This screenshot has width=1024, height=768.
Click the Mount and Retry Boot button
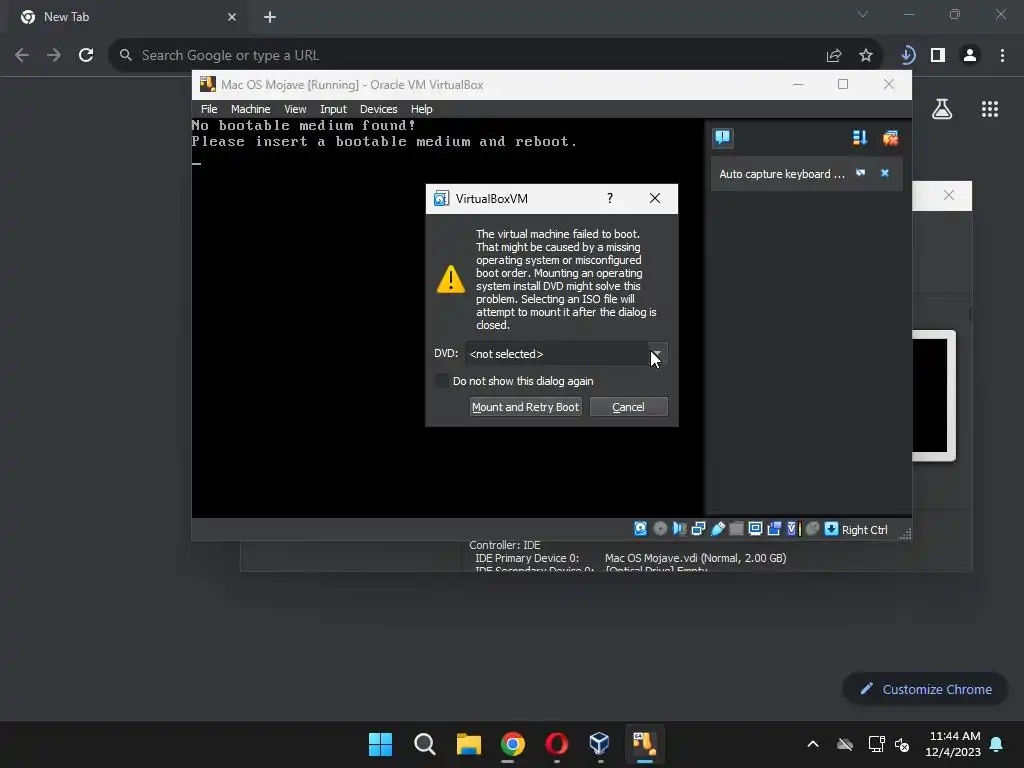[525, 407]
